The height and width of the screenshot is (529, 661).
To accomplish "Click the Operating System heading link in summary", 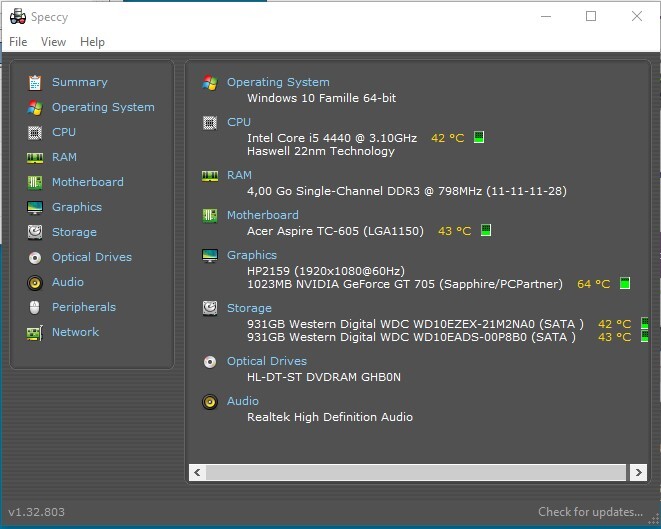I will tap(278, 82).
